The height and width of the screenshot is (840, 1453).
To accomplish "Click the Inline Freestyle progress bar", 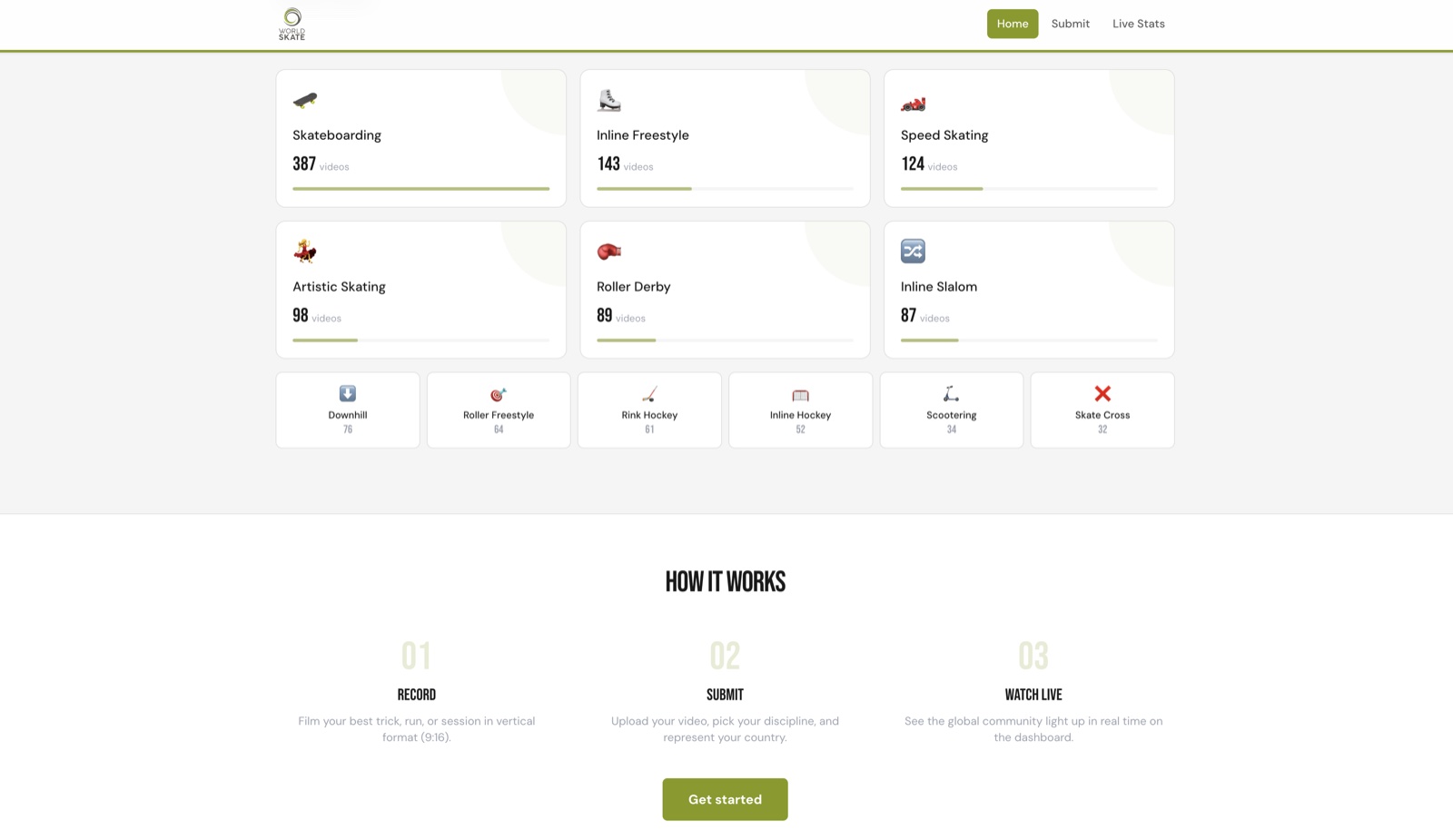I will 726,189.
